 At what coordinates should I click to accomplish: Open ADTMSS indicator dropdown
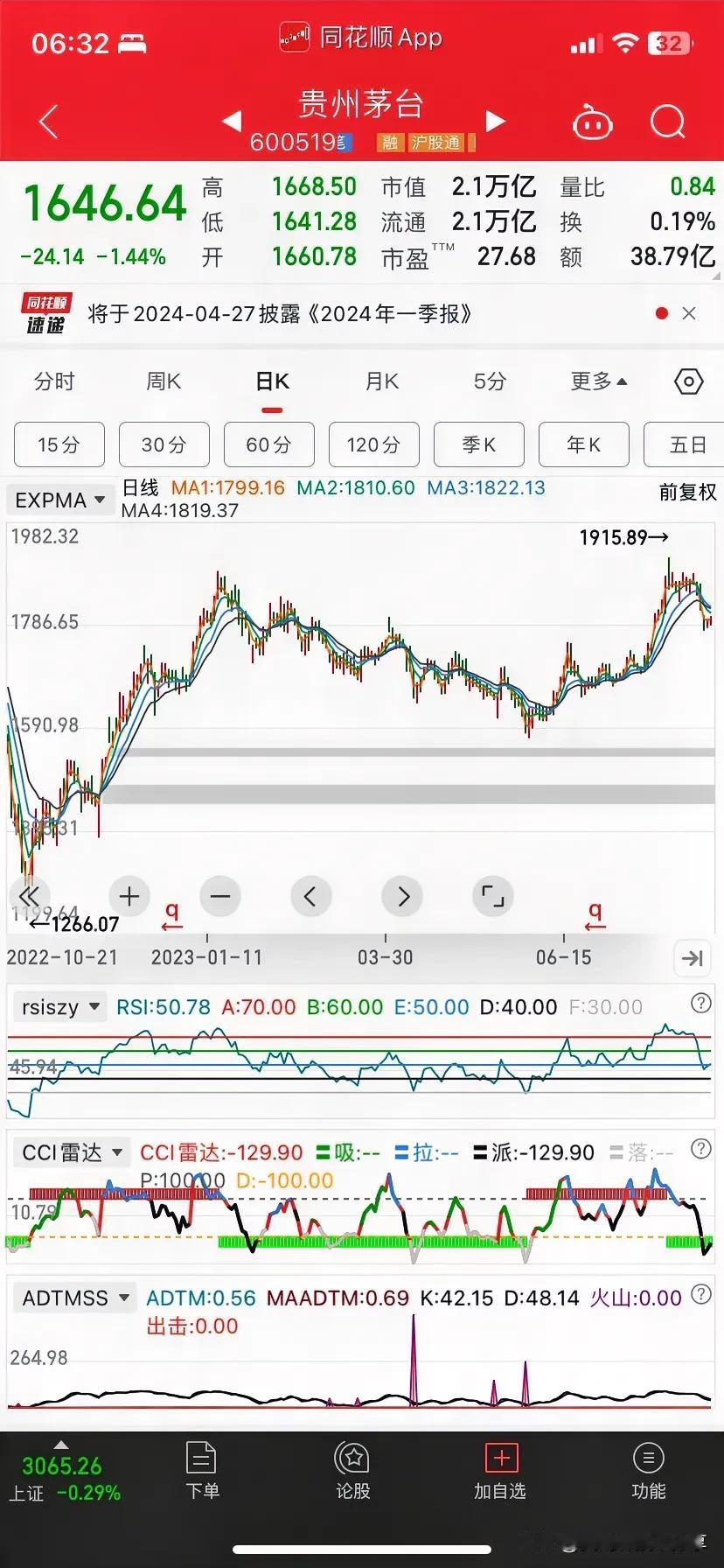click(76, 1298)
